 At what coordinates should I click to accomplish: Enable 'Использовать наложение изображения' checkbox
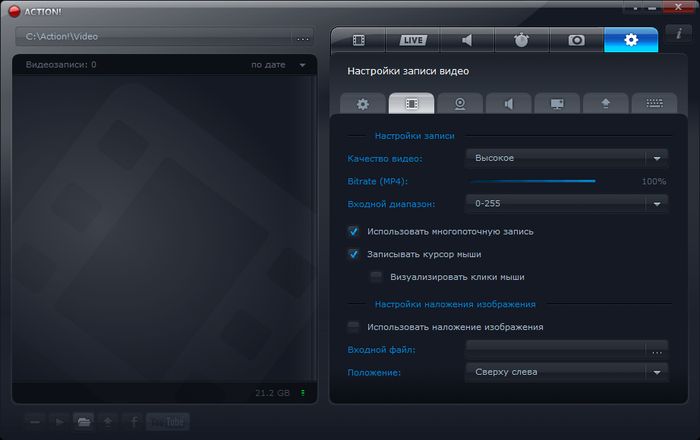point(353,327)
